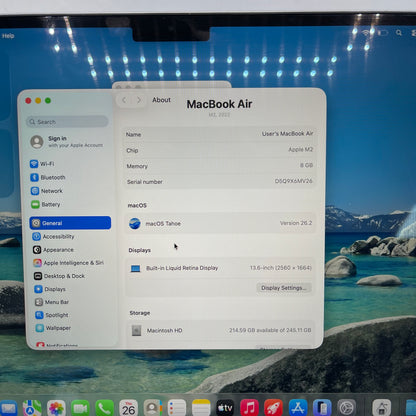
Task: Open Reminders from the Dock
Action: point(177,408)
